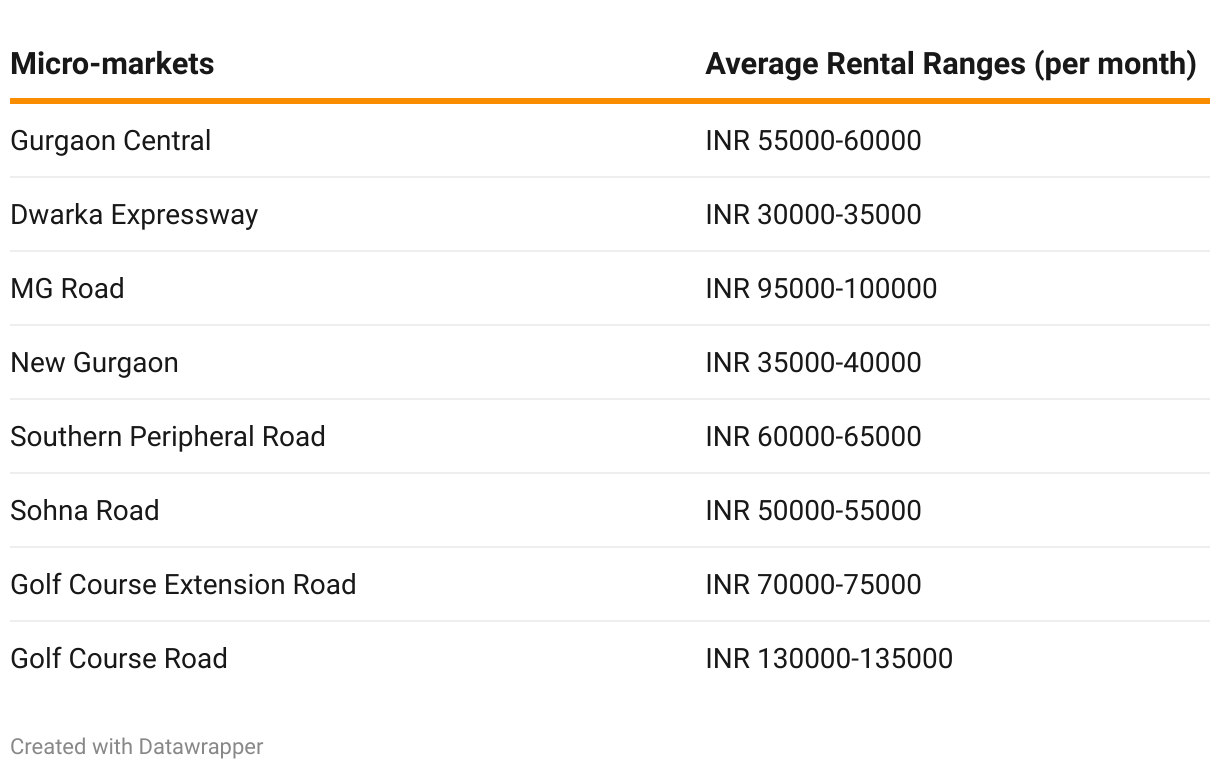Click the Southern Peripheral Road cell
This screenshot has width=1220, height=770.
168,437
